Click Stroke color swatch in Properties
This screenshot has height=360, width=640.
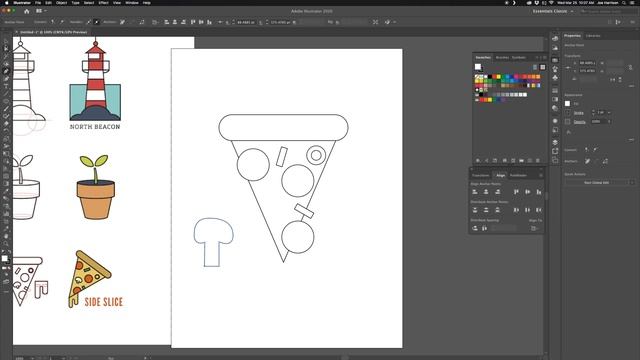coord(567,113)
